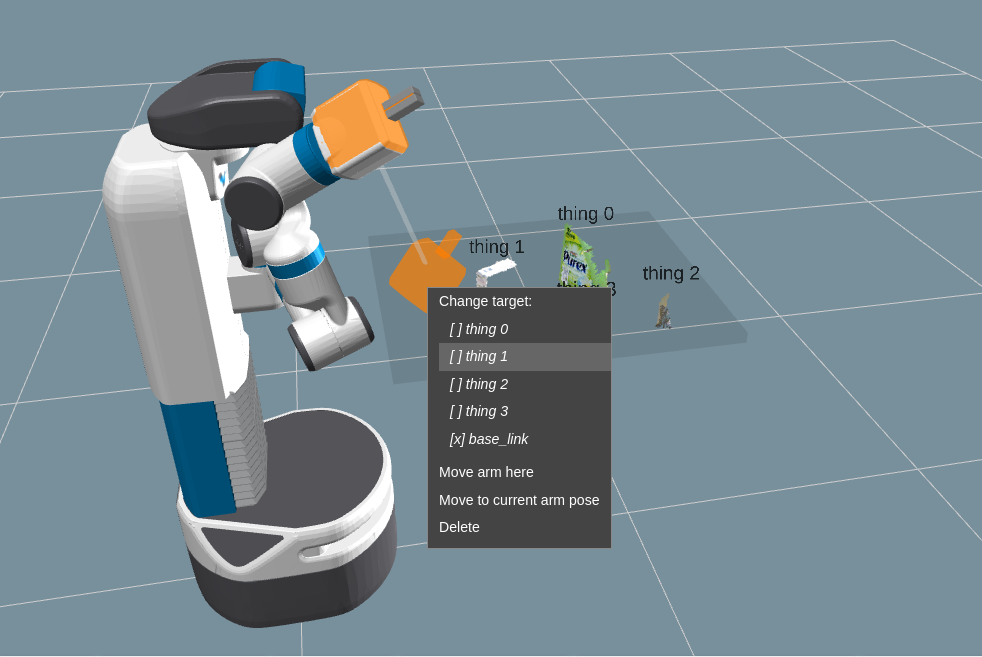Click the thing 2 text label

tap(671, 273)
